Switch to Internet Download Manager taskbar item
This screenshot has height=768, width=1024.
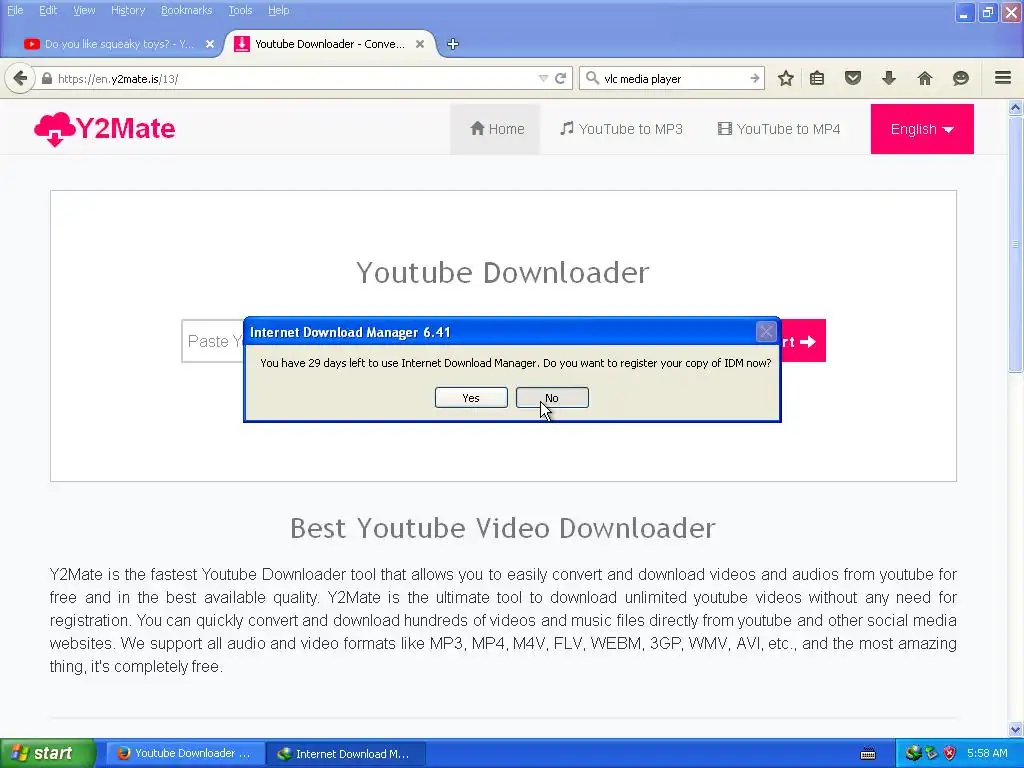(x=346, y=754)
